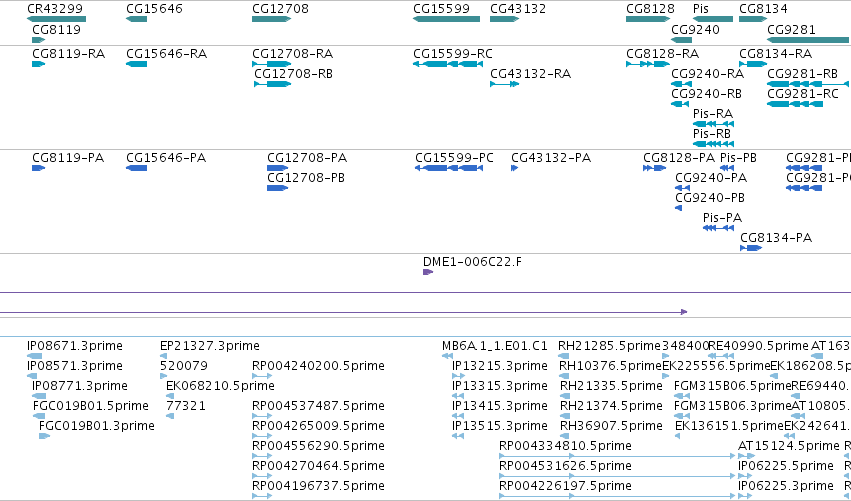851x501 pixels.
Task: Click the 520079 feature label
Action: pos(184,366)
